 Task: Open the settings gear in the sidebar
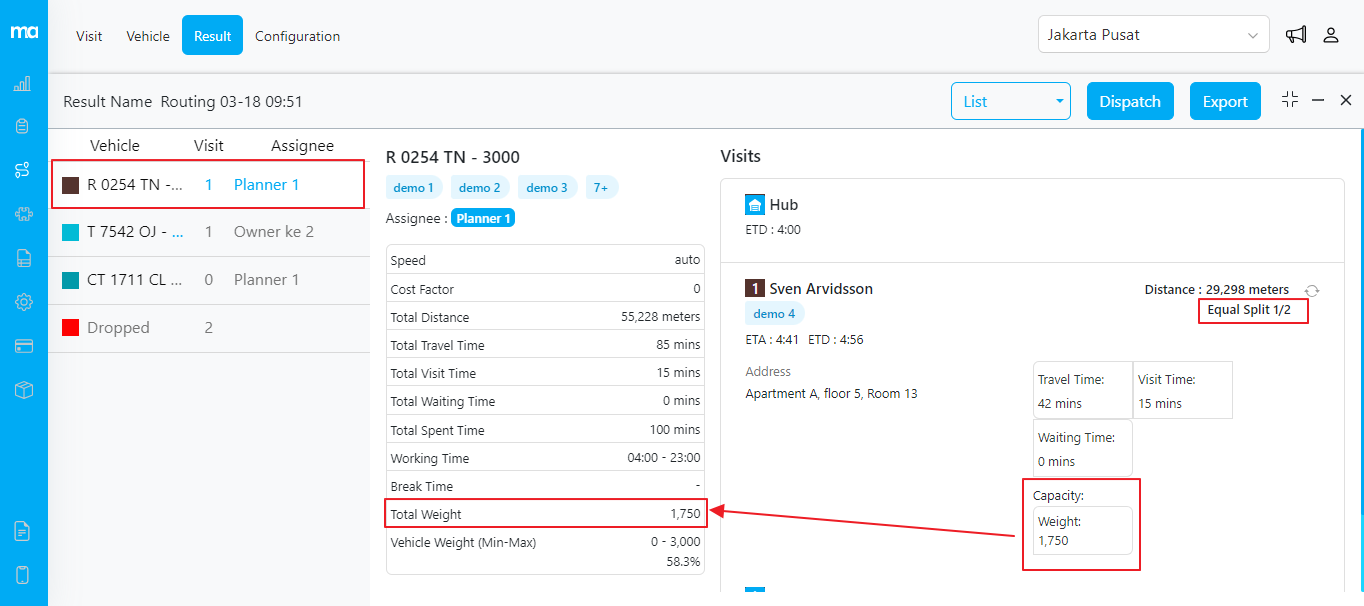click(22, 302)
